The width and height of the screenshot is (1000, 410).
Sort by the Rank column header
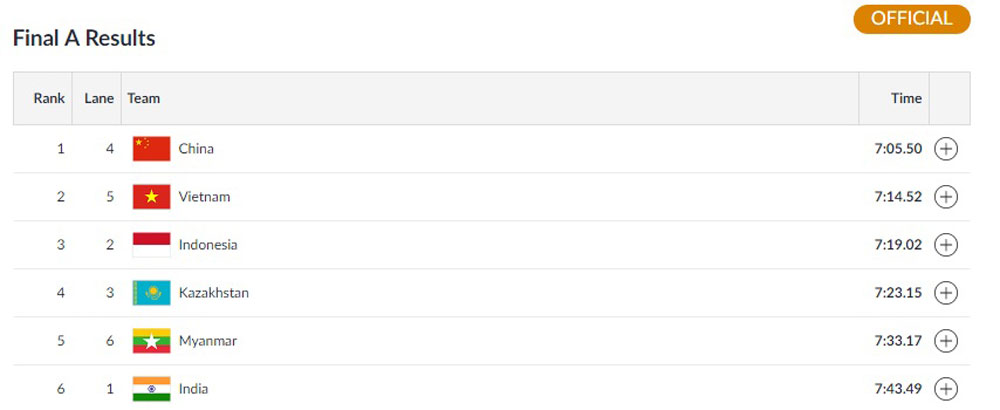click(x=49, y=98)
